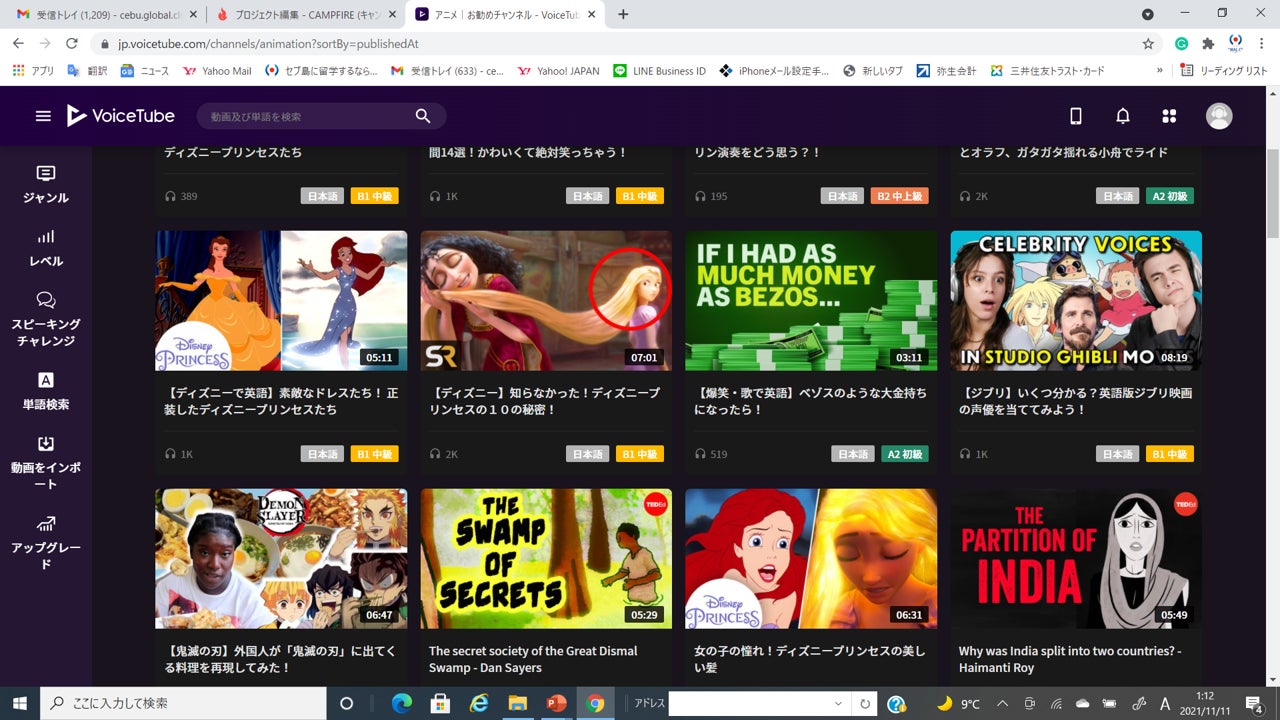Viewport: 1280px width, 720px height.
Task: Open the four-dot apps grid icon
Action: point(1169,116)
